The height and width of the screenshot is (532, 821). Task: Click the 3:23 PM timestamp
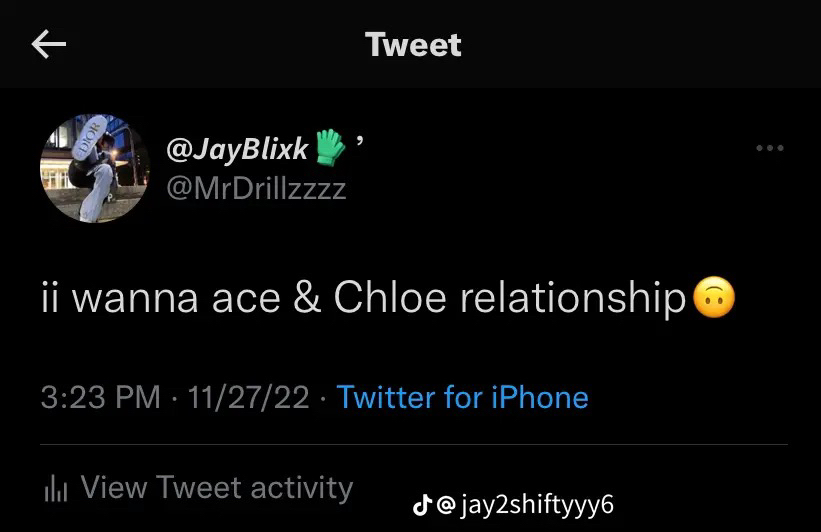click(x=101, y=397)
